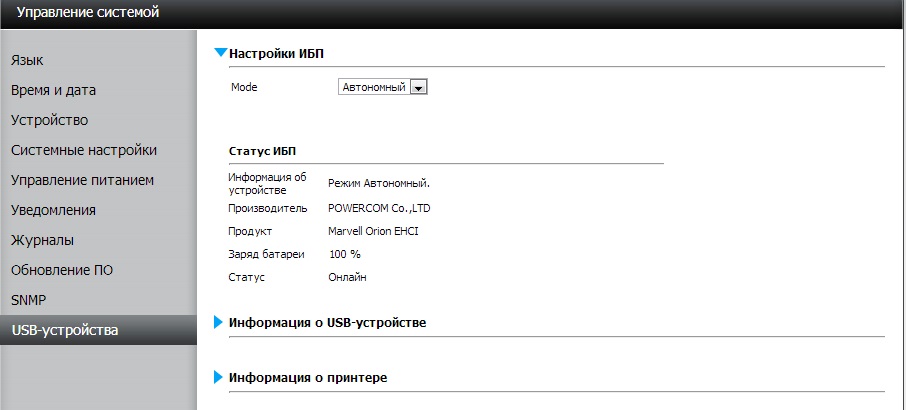906x410 pixels.
Task: Open Системные настройки page
Action: pos(83,150)
